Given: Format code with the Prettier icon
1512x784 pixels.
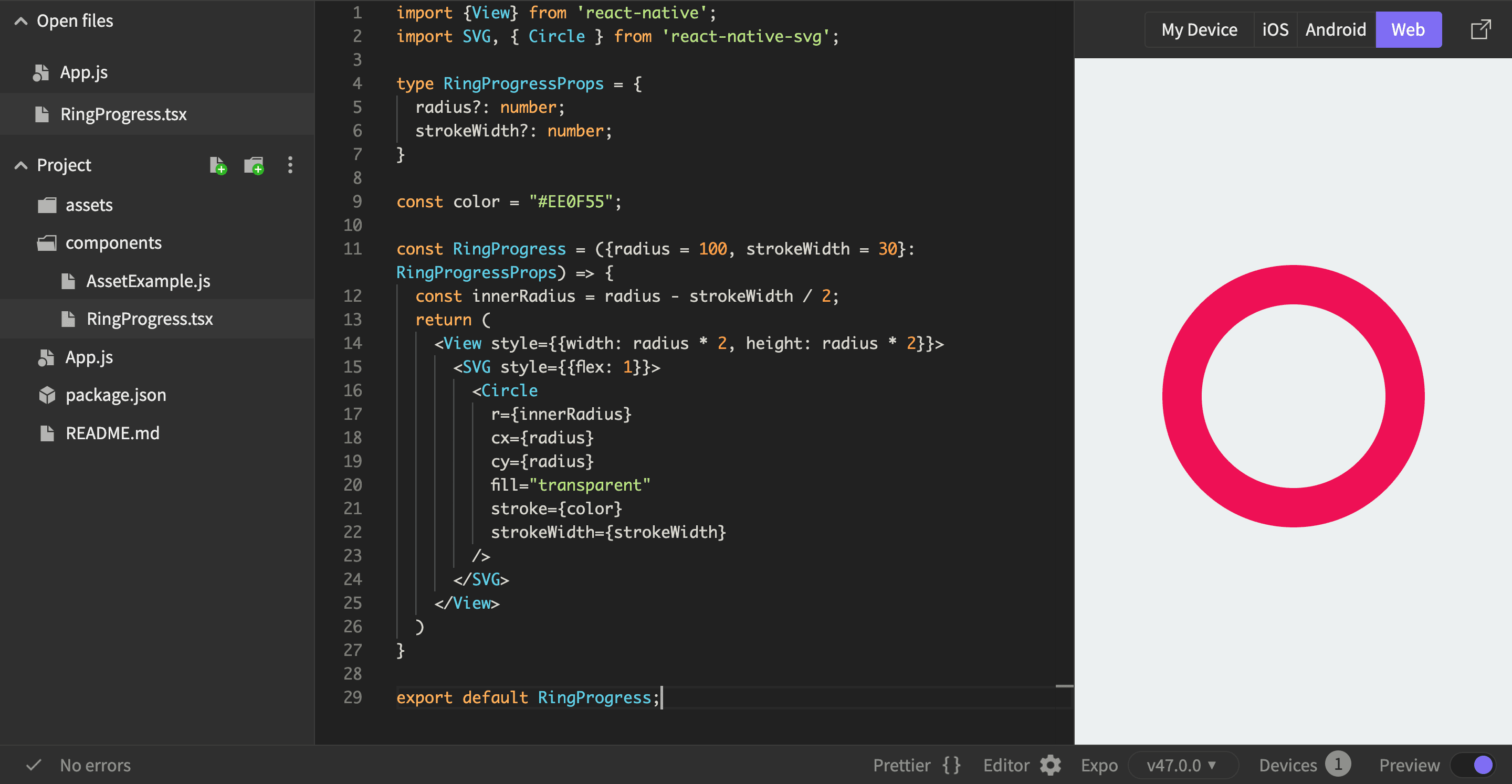Looking at the screenshot, I should coord(950,765).
